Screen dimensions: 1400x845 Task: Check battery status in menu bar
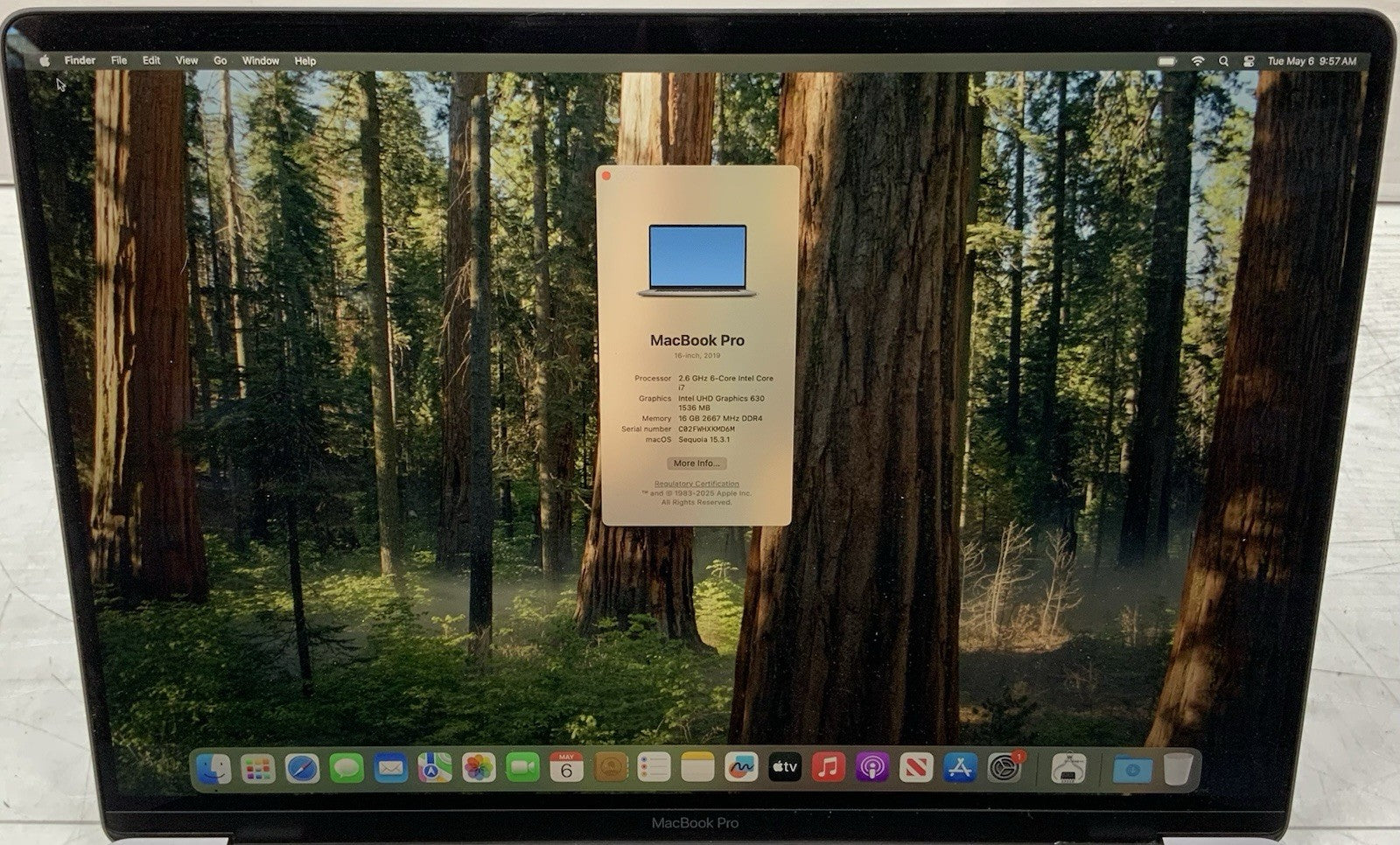tap(1167, 61)
